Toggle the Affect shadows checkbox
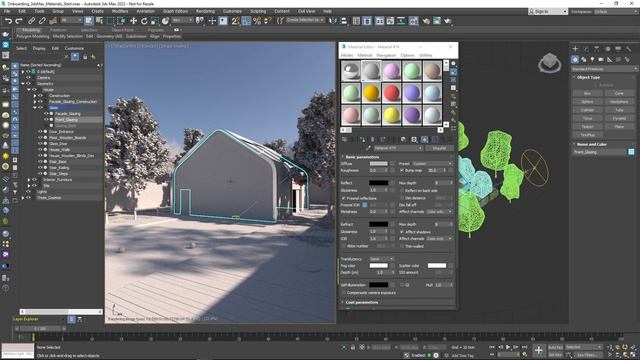Viewport: 640px width, 360px height. pyautogui.click(x=402, y=231)
